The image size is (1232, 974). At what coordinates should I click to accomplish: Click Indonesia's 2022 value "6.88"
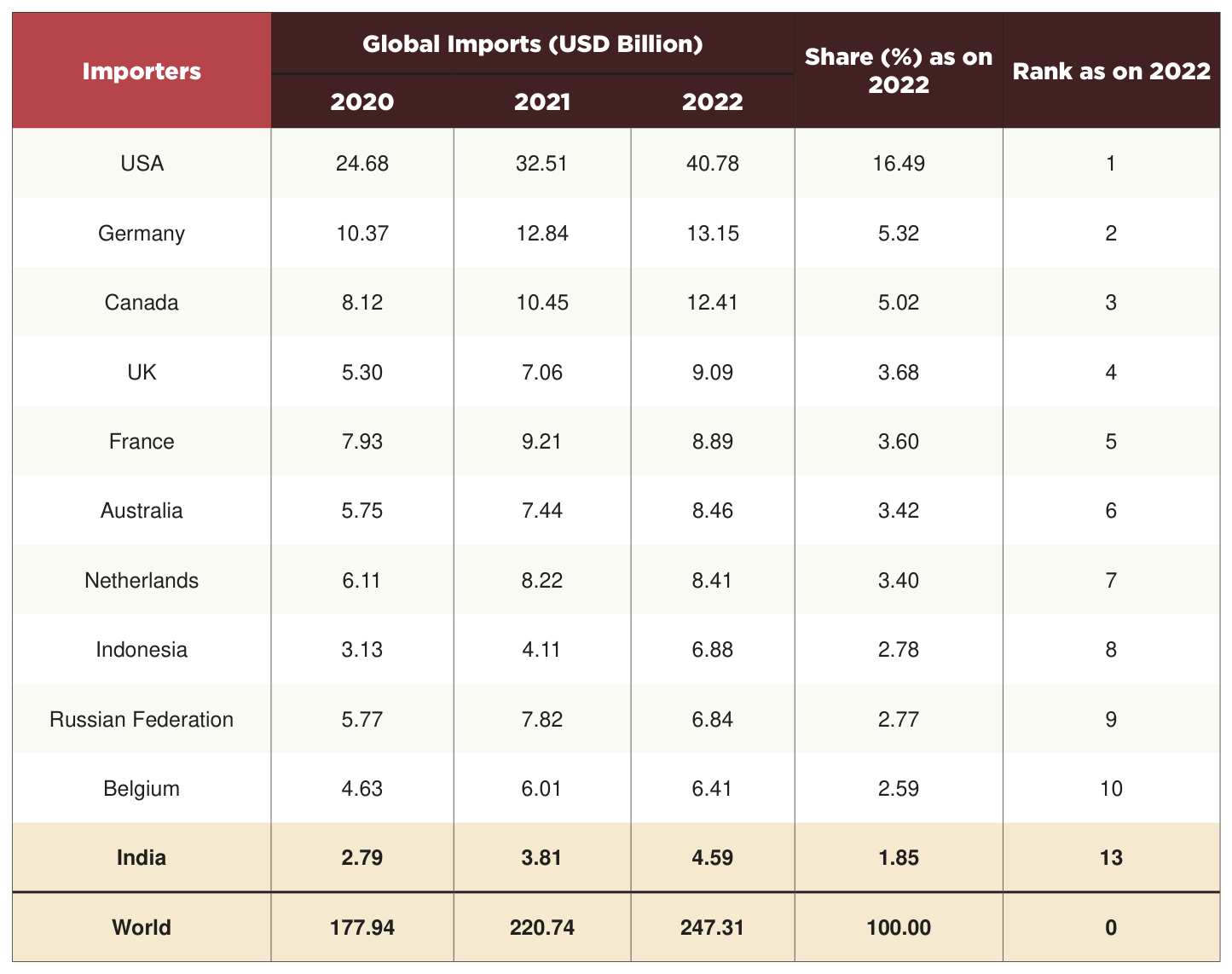tap(713, 649)
